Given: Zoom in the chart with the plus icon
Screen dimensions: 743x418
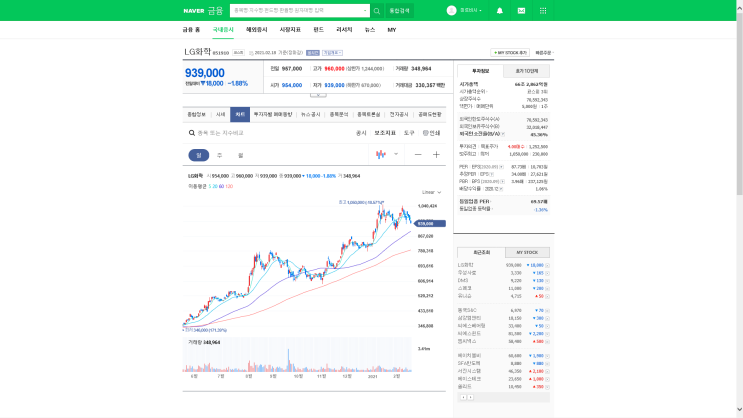Looking at the screenshot, I should 436,154.
